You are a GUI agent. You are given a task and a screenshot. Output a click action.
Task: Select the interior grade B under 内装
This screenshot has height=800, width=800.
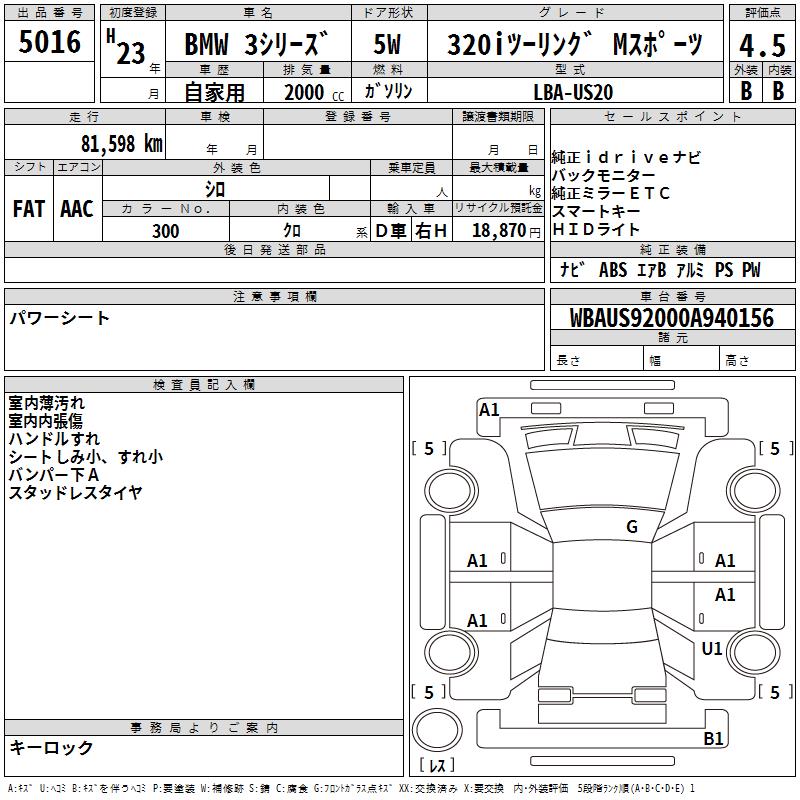point(778,91)
